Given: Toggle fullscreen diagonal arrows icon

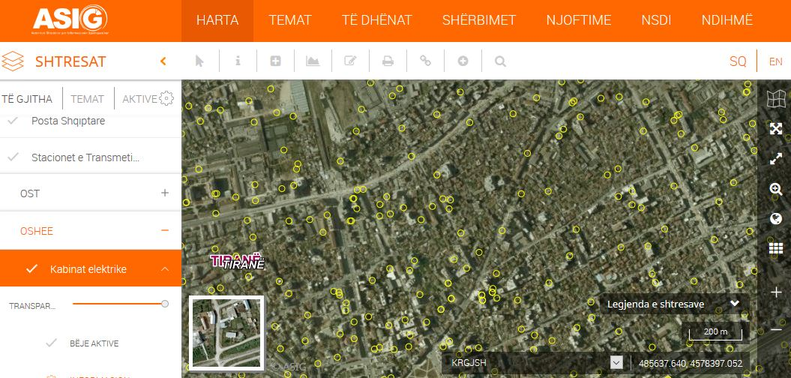Looking at the screenshot, I should 776,159.
